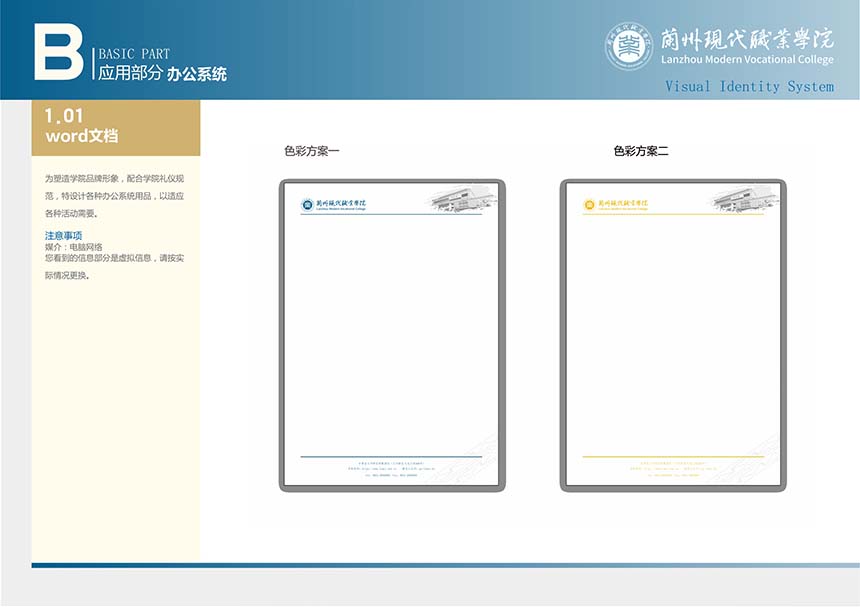Click building sketch on yellow letterhead
This screenshot has height=607, width=860.
tap(744, 199)
